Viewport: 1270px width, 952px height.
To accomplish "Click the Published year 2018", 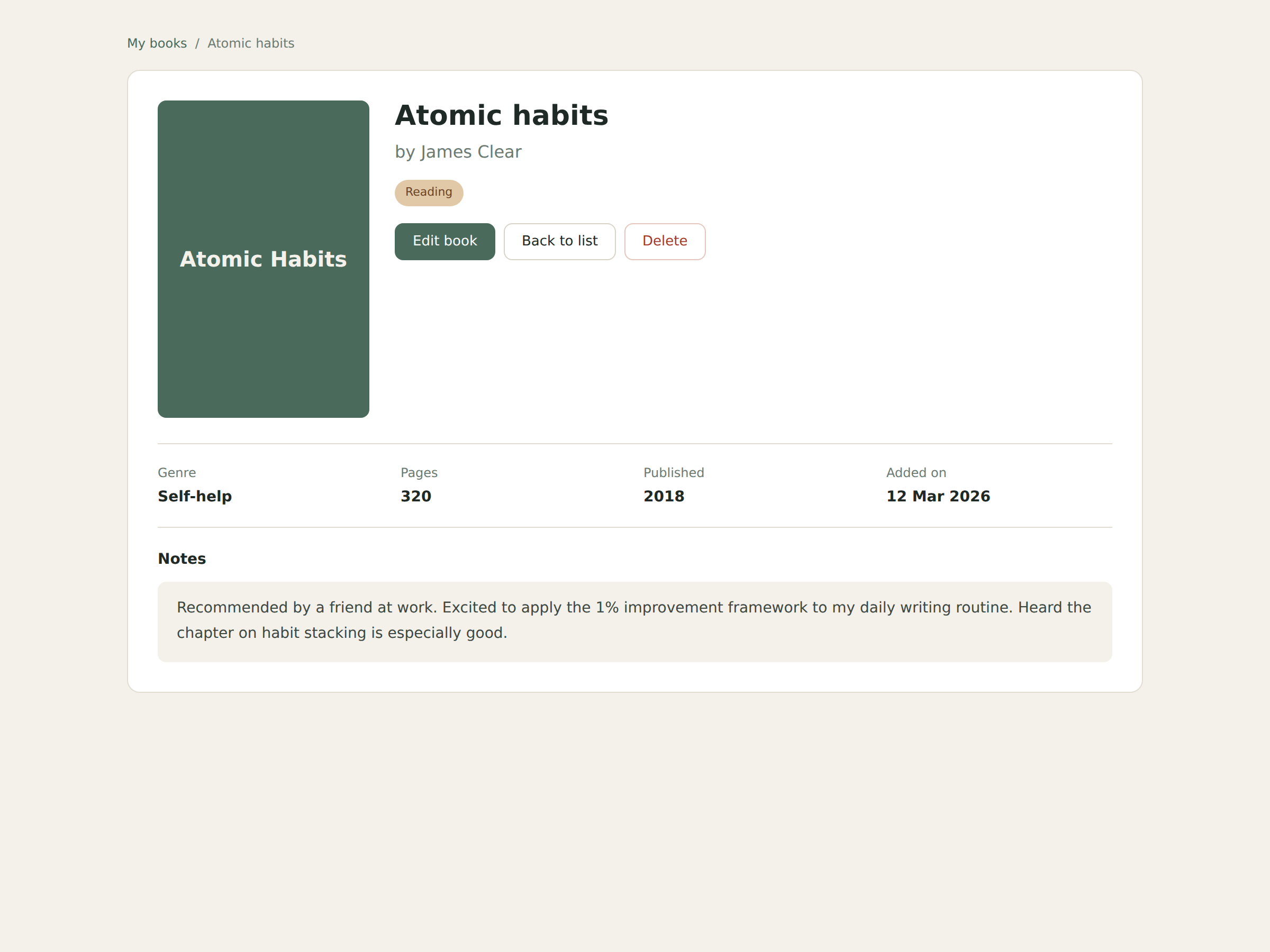I will (664, 497).
